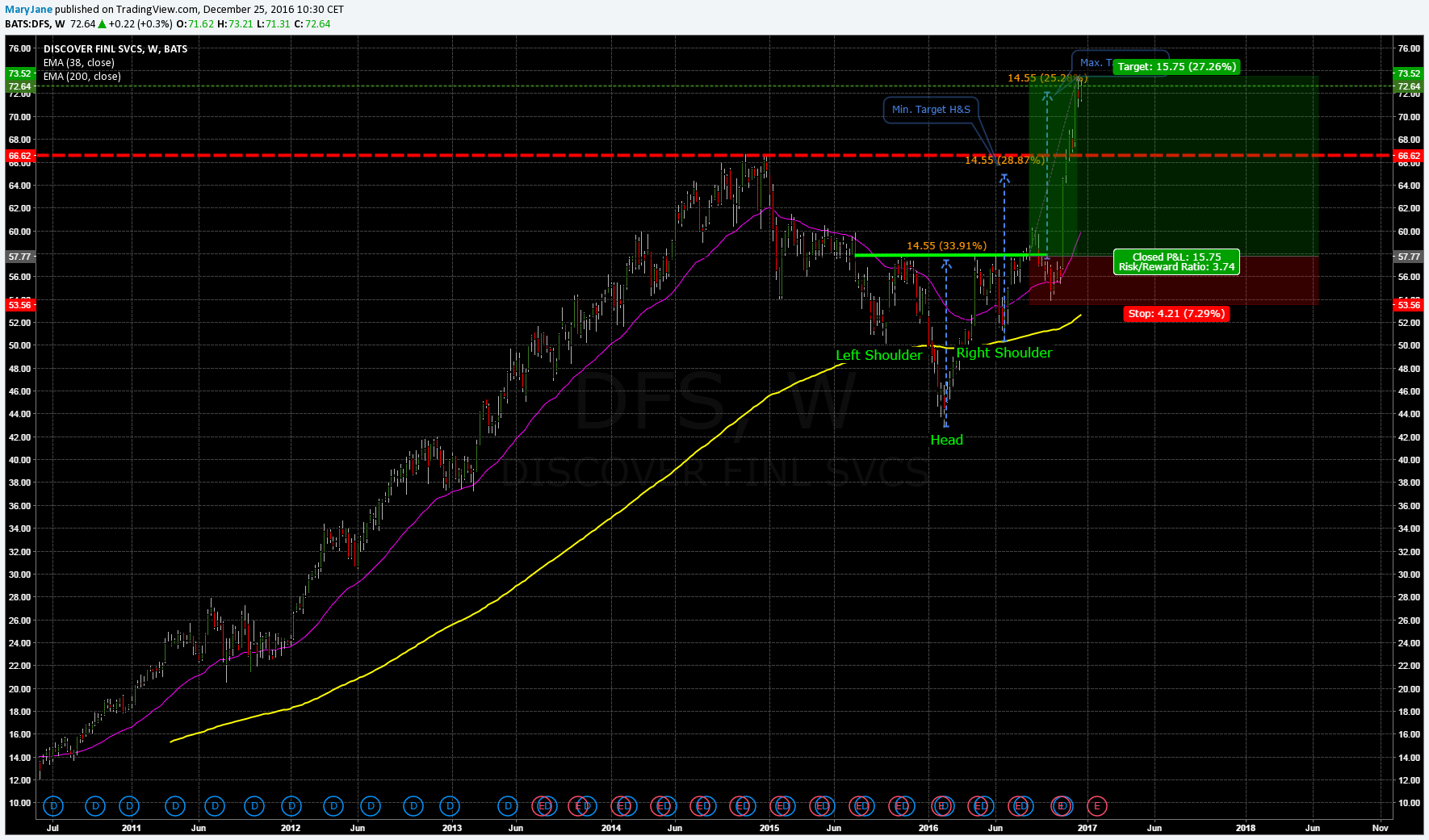Select the EMA (200, close) indicator label
The height and width of the screenshot is (840, 1429).
pyautogui.click(x=82, y=77)
